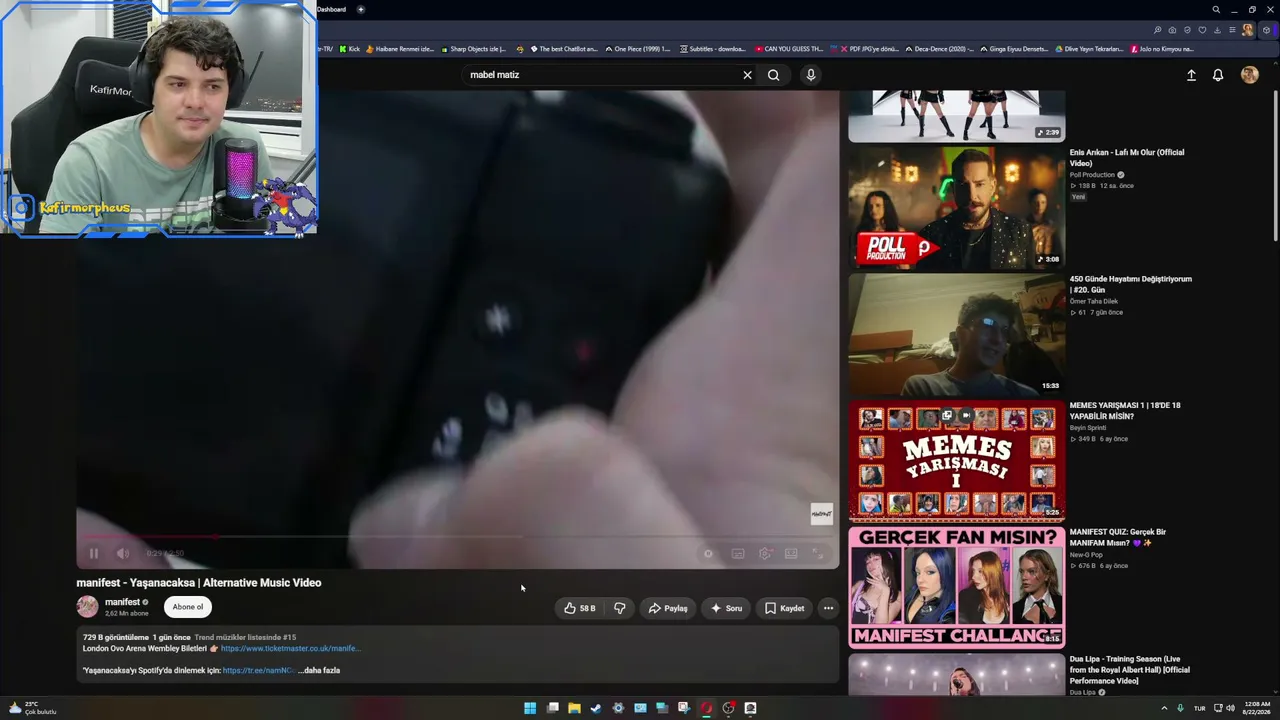This screenshot has height=720, width=1280.
Task: Subscribe with the Abone ol button
Action: coord(187,607)
